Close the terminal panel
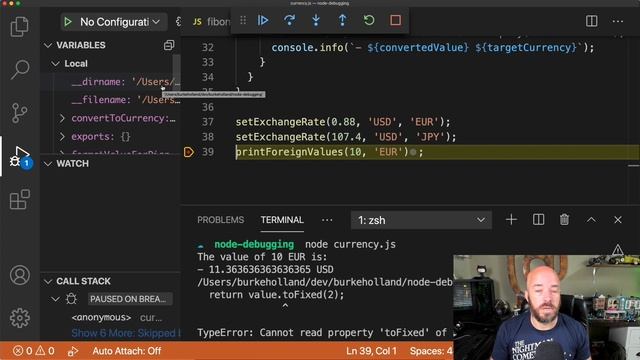Screen dimensions: 640x360 pos(618,220)
